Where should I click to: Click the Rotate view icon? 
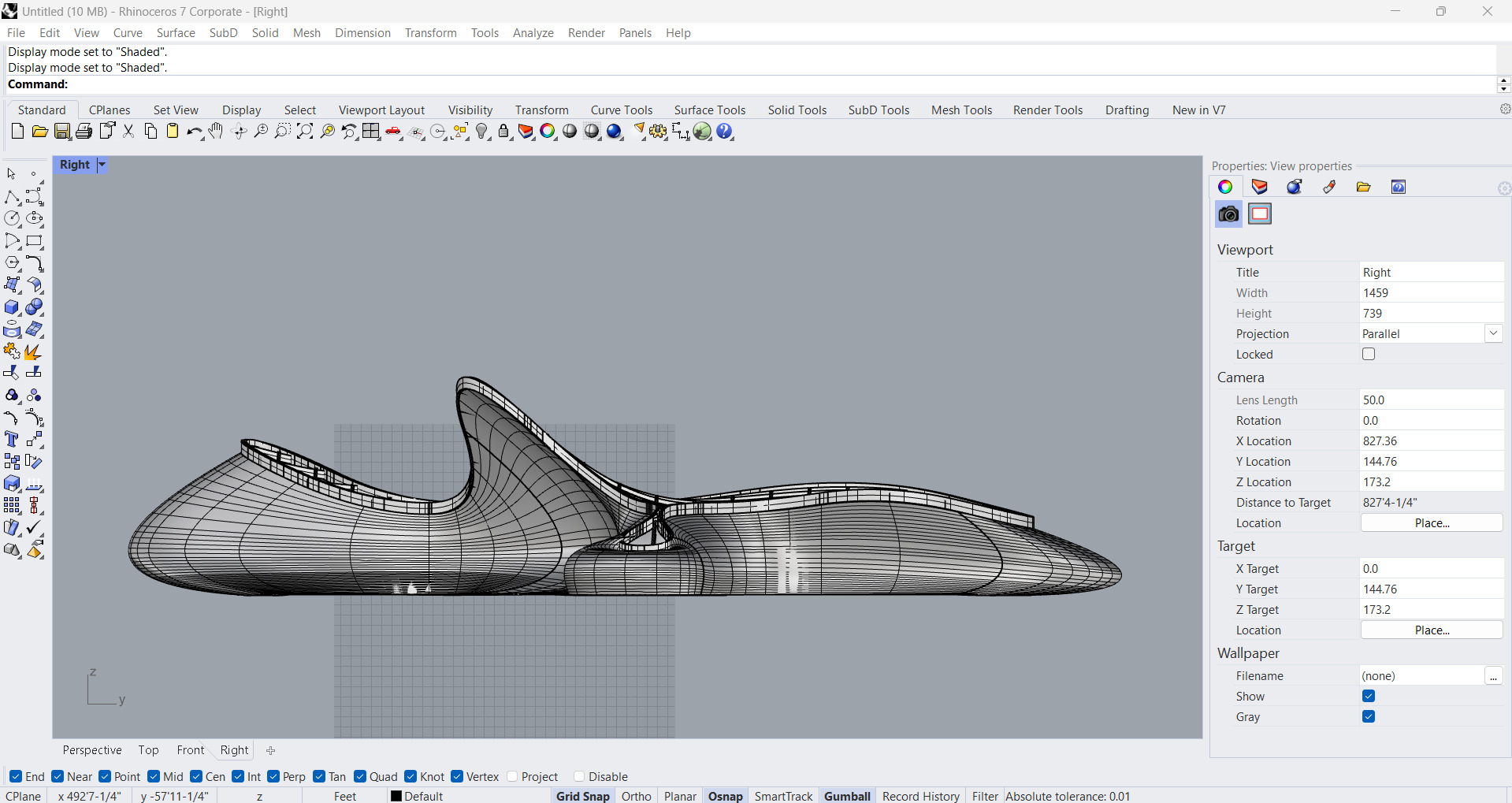(240, 132)
